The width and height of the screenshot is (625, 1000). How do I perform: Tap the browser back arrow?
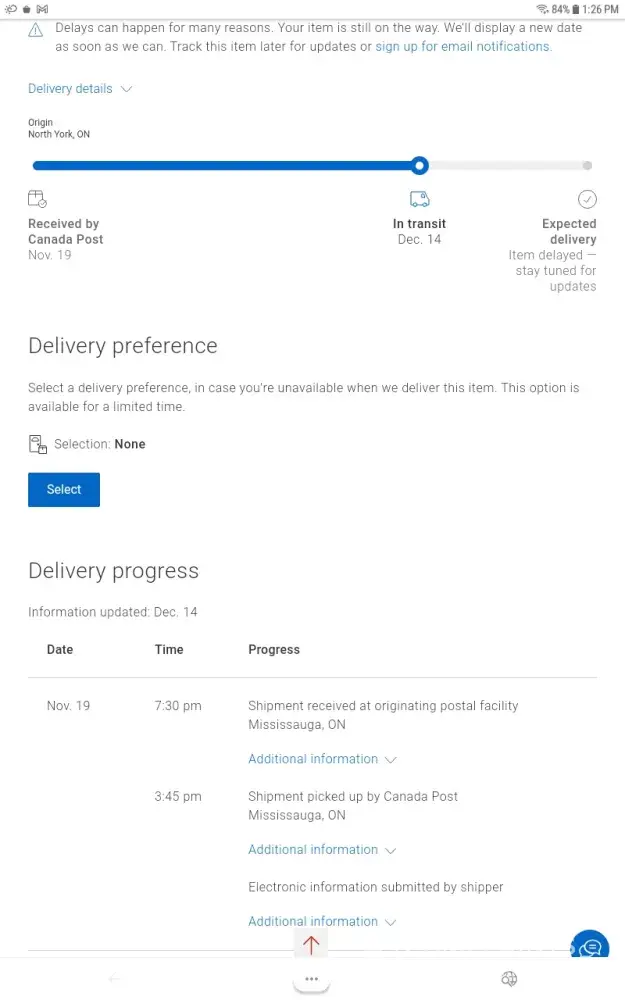coord(114,979)
